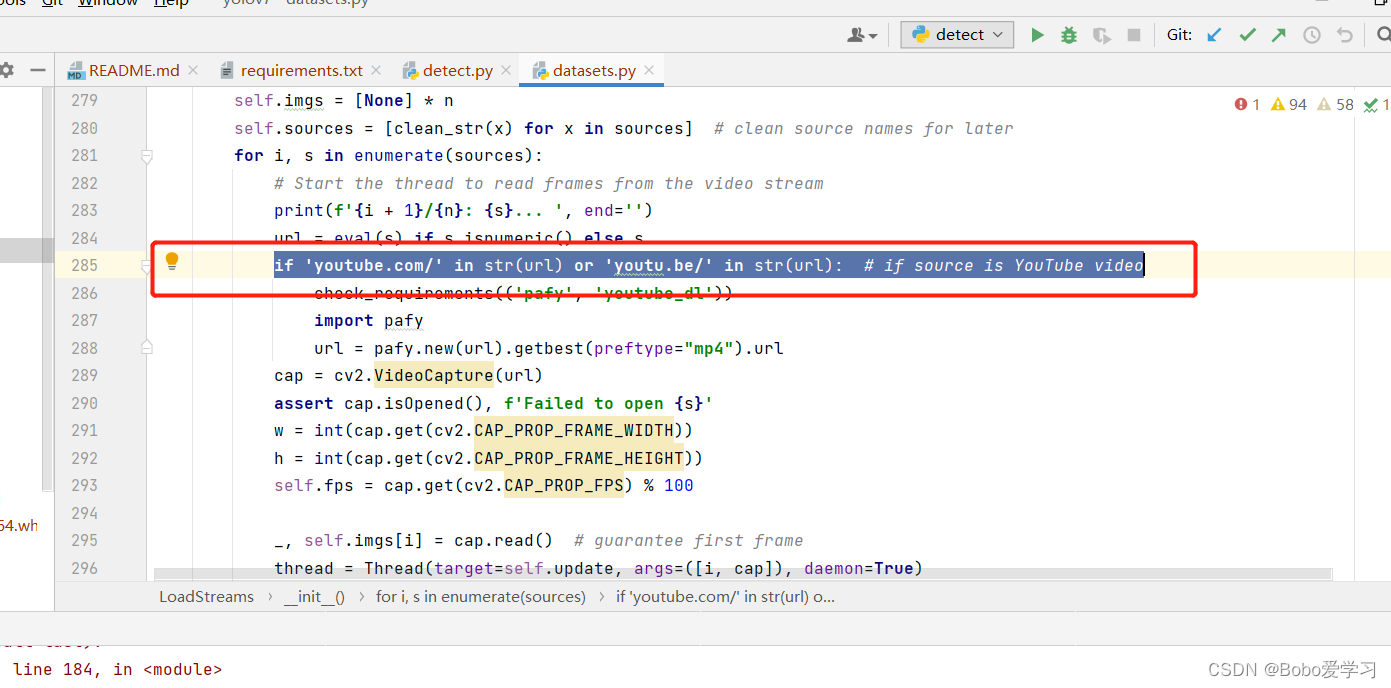Click the yellow warnings count indicator

pyautogui.click(x=1288, y=104)
